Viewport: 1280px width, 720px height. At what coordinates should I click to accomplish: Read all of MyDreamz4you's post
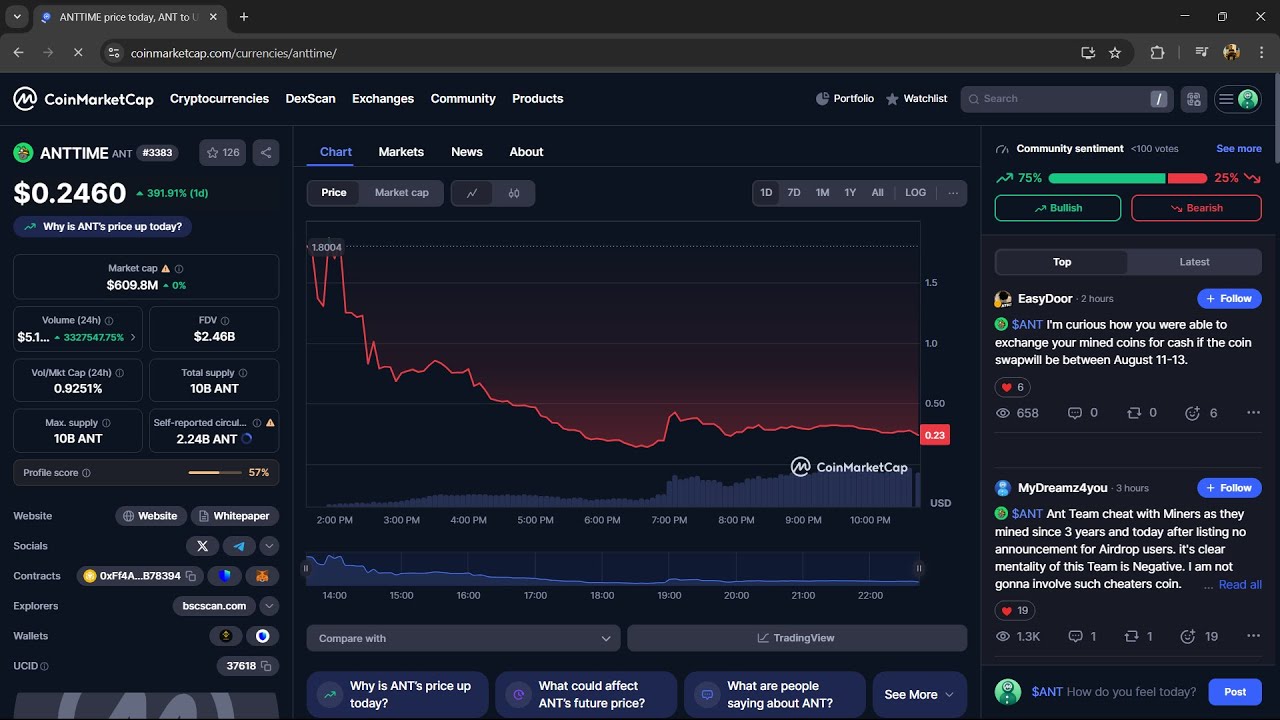click(x=1240, y=585)
